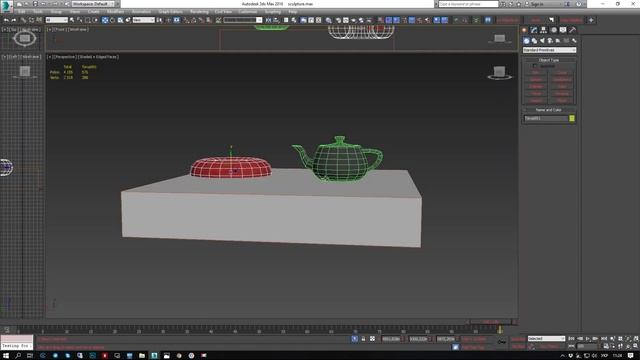The width and height of the screenshot is (640, 360).
Task: Open the Workspace Default dropdown
Action: [x=93, y=4]
